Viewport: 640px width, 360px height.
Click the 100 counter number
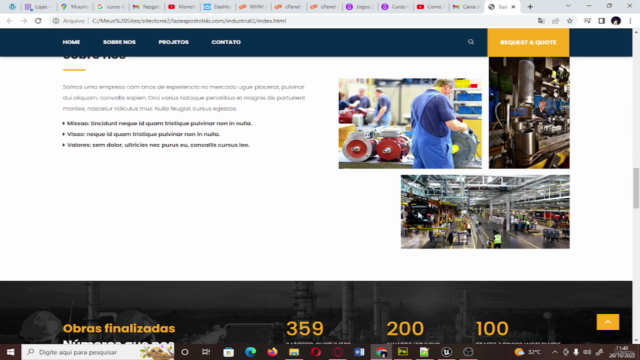[x=492, y=328]
